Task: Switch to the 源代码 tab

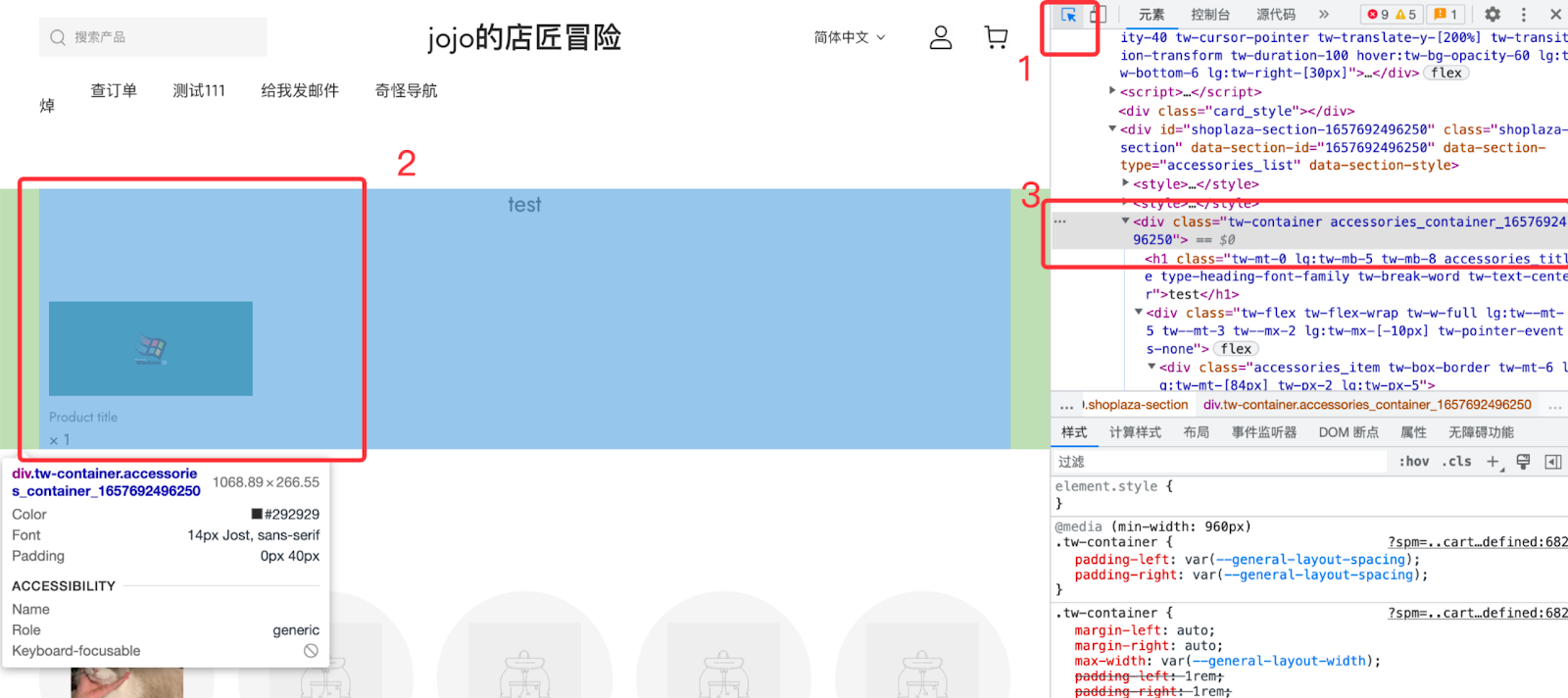Action: click(x=1276, y=15)
